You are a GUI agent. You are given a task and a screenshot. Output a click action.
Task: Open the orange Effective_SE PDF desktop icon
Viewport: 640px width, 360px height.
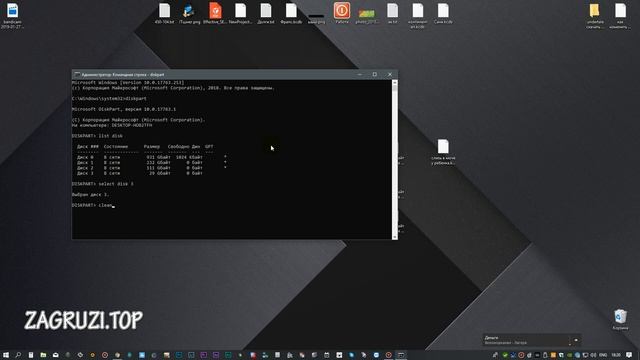(215, 13)
